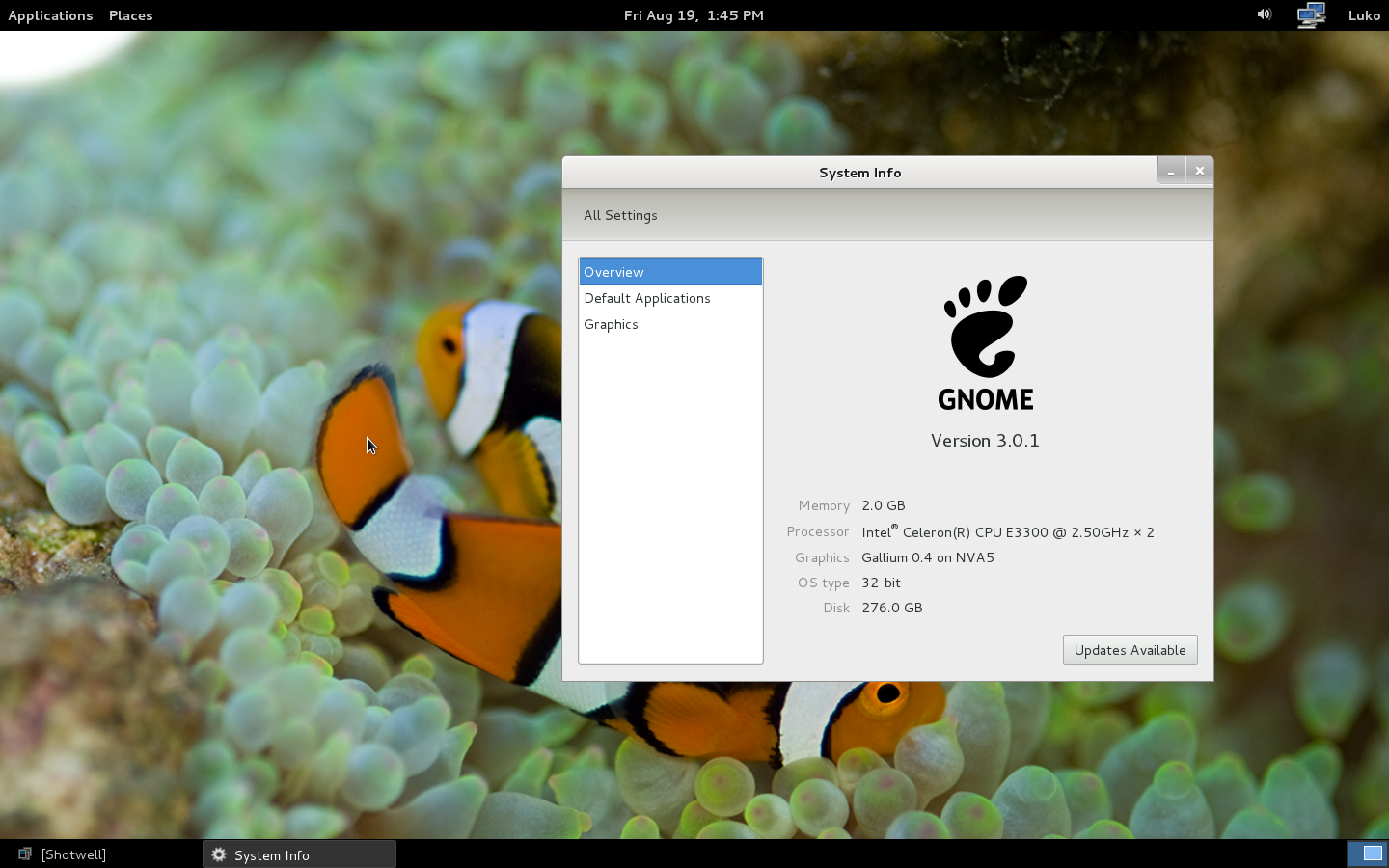Select Graphics in the sidebar list

point(611,324)
